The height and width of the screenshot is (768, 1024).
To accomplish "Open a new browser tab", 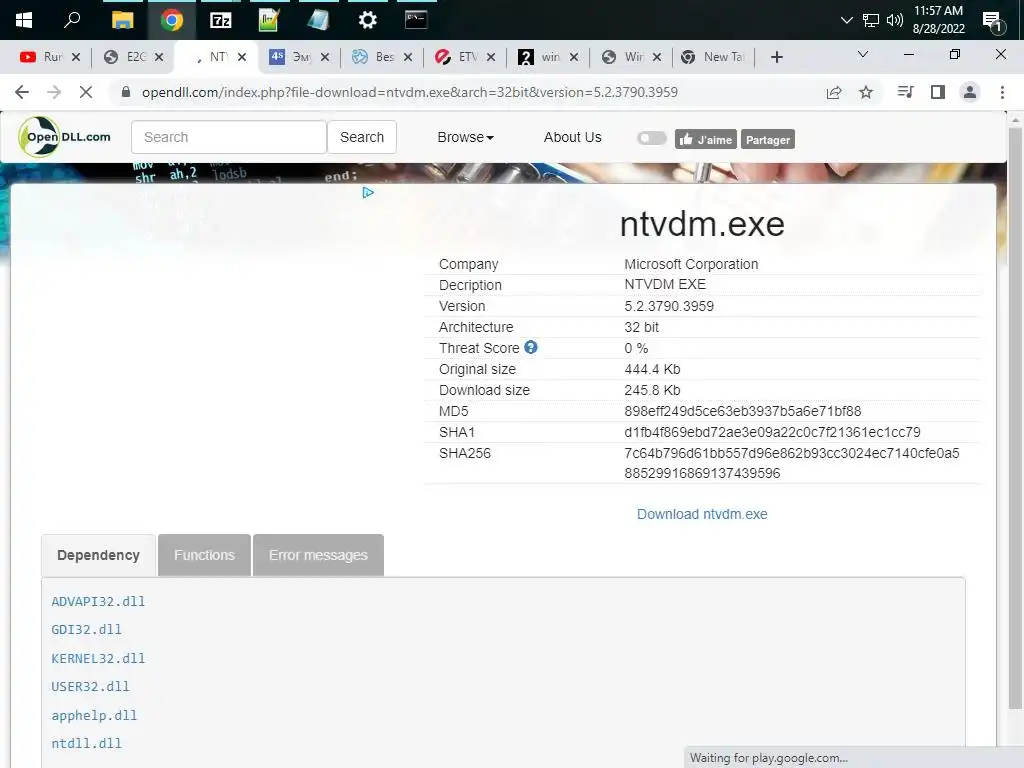I will coord(776,57).
